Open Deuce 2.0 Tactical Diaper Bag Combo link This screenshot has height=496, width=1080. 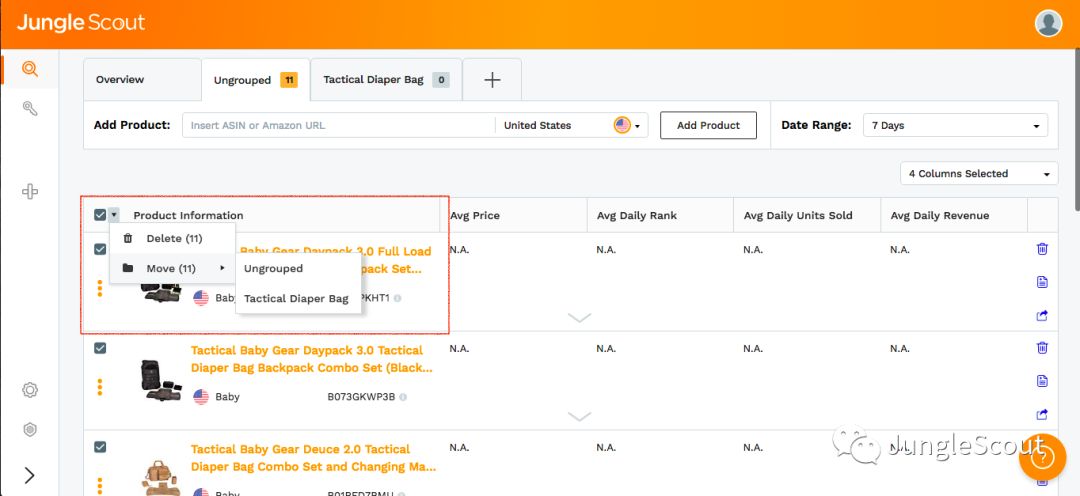click(x=313, y=458)
